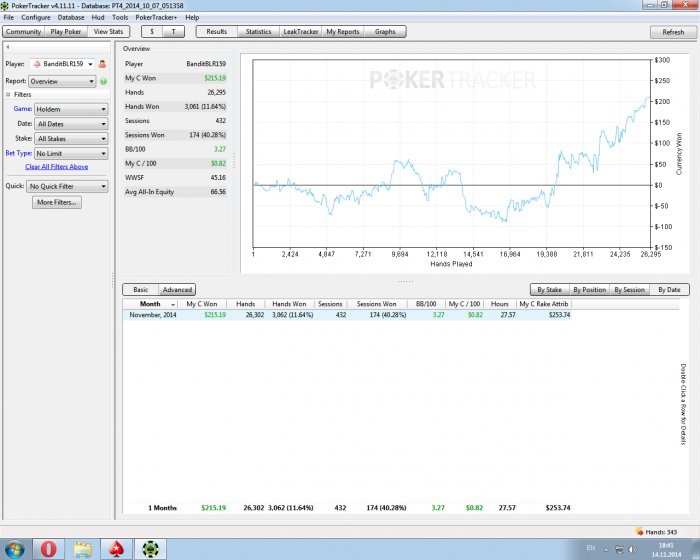Open the My Reports tab
Screen dimensions: 700x560
pyautogui.click(x=343, y=32)
